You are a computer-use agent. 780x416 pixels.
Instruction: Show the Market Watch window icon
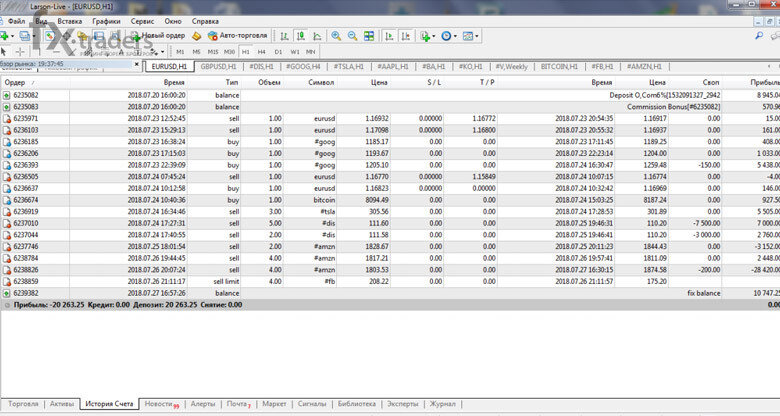pyautogui.click(x=50, y=36)
